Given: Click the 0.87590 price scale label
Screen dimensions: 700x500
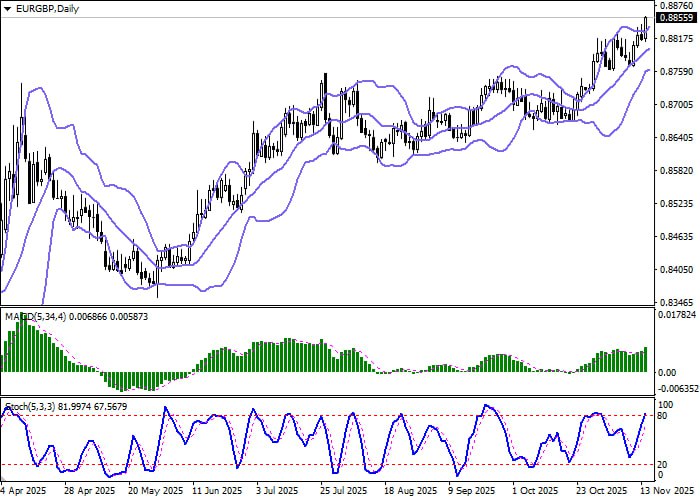Looking at the screenshot, I should 677,72.
